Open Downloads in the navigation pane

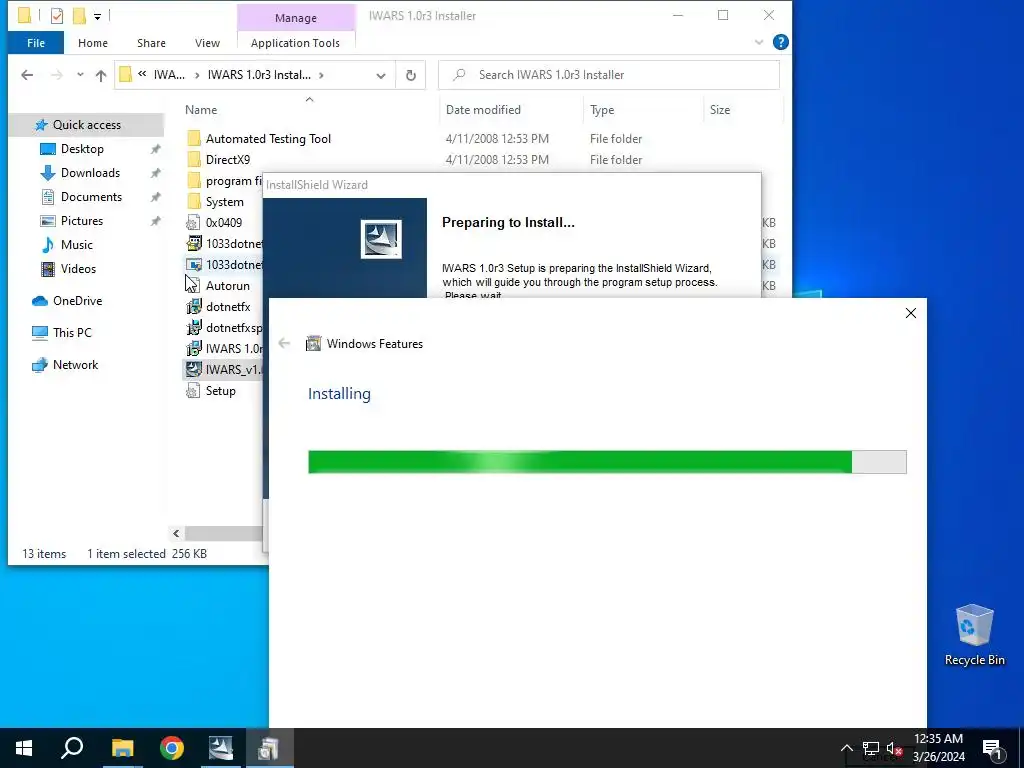coord(90,173)
